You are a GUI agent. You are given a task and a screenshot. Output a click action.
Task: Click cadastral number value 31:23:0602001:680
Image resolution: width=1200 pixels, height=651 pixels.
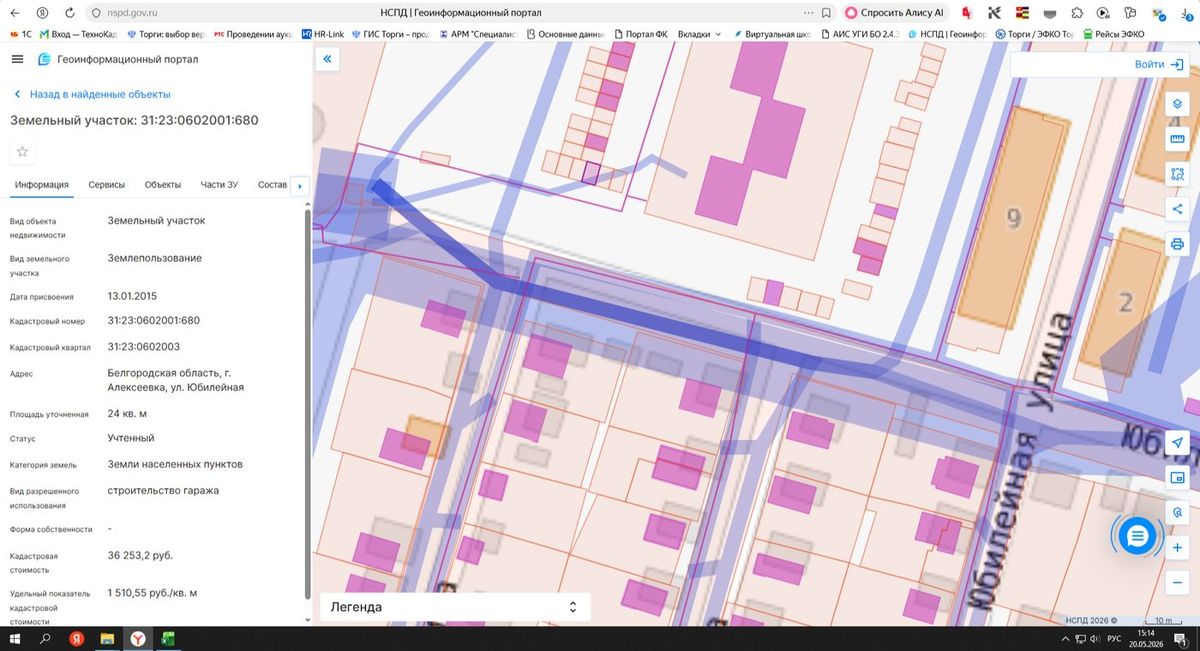click(x=154, y=321)
